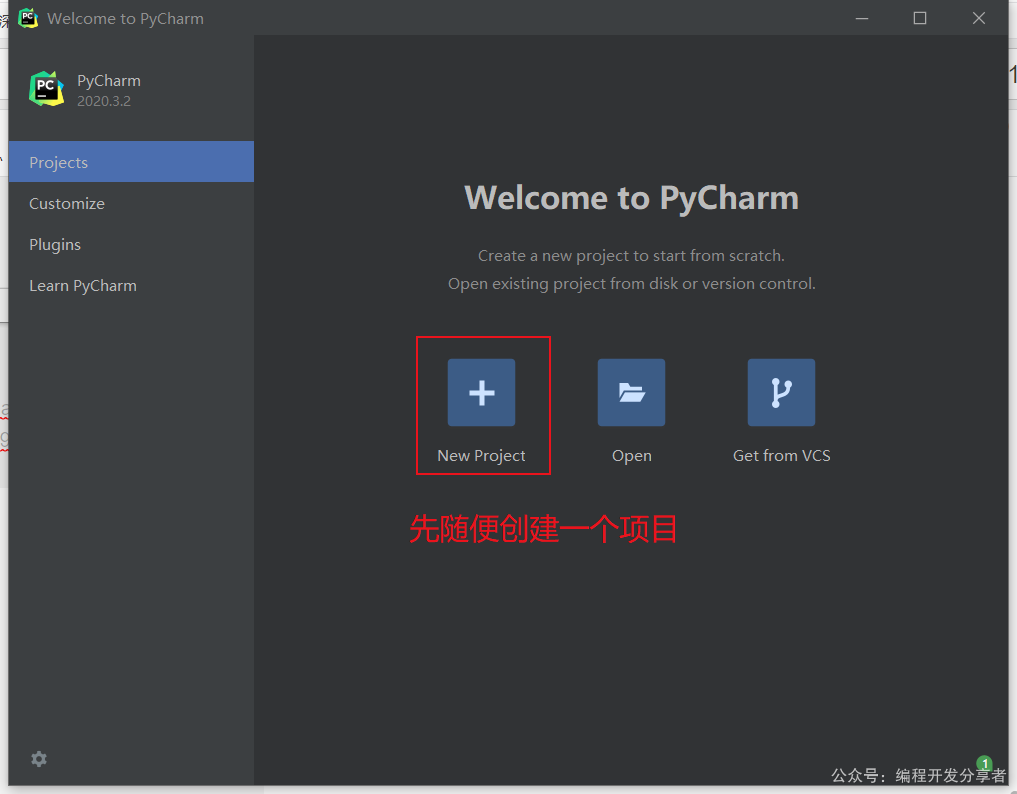This screenshot has width=1017, height=794.
Task: Click the Get from VCS branch icon
Action: pyautogui.click(x=781, y=392)
